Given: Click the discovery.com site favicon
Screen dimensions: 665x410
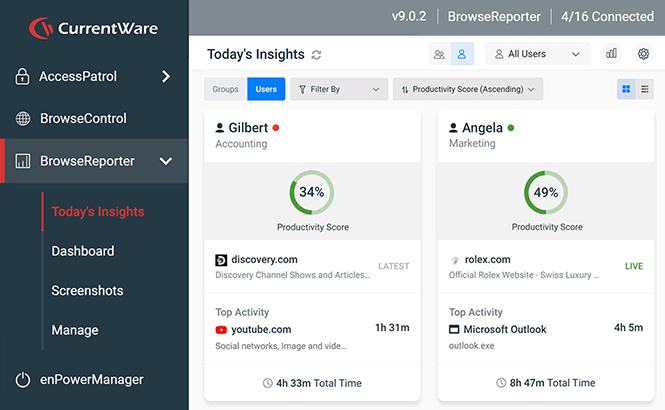Looking at the screenshot, I should click(x=221, y=260).
